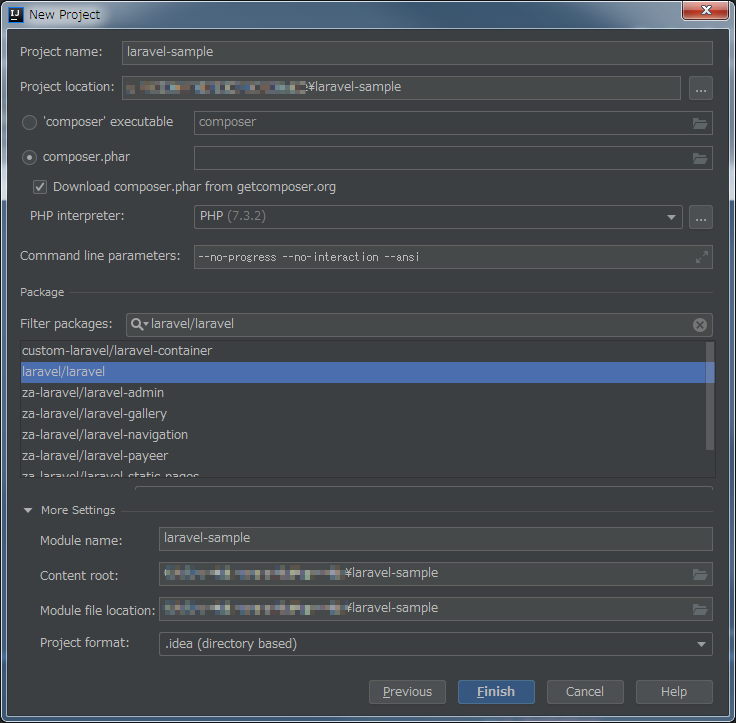This screenshot has height=723, width=736.
Task: Click the Finish button
Action: [x=496, y=692]
